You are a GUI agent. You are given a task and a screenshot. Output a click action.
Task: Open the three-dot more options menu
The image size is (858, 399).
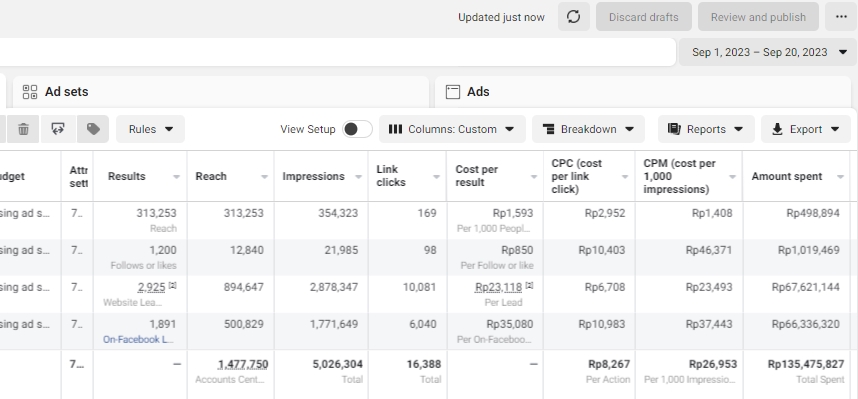point(841,17)
